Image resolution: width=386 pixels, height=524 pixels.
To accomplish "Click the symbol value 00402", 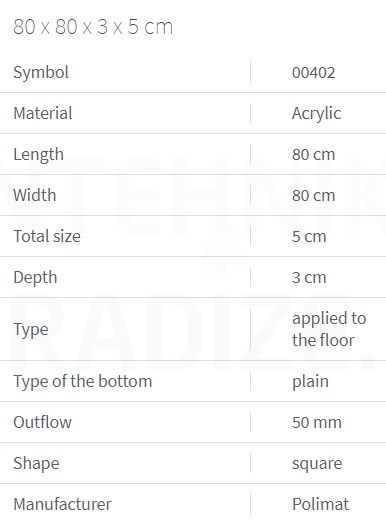I will point(313,73).
